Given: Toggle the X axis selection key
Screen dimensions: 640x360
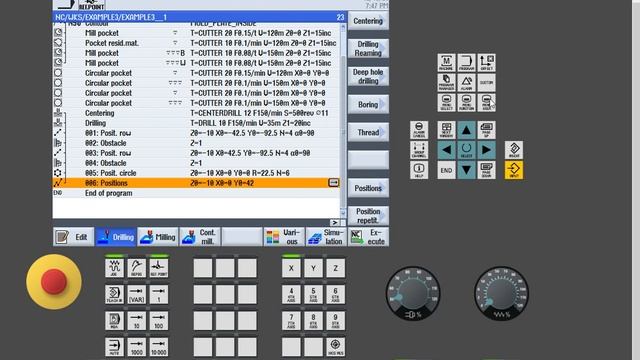Looking at the screenshot, I should coord(291,268).
